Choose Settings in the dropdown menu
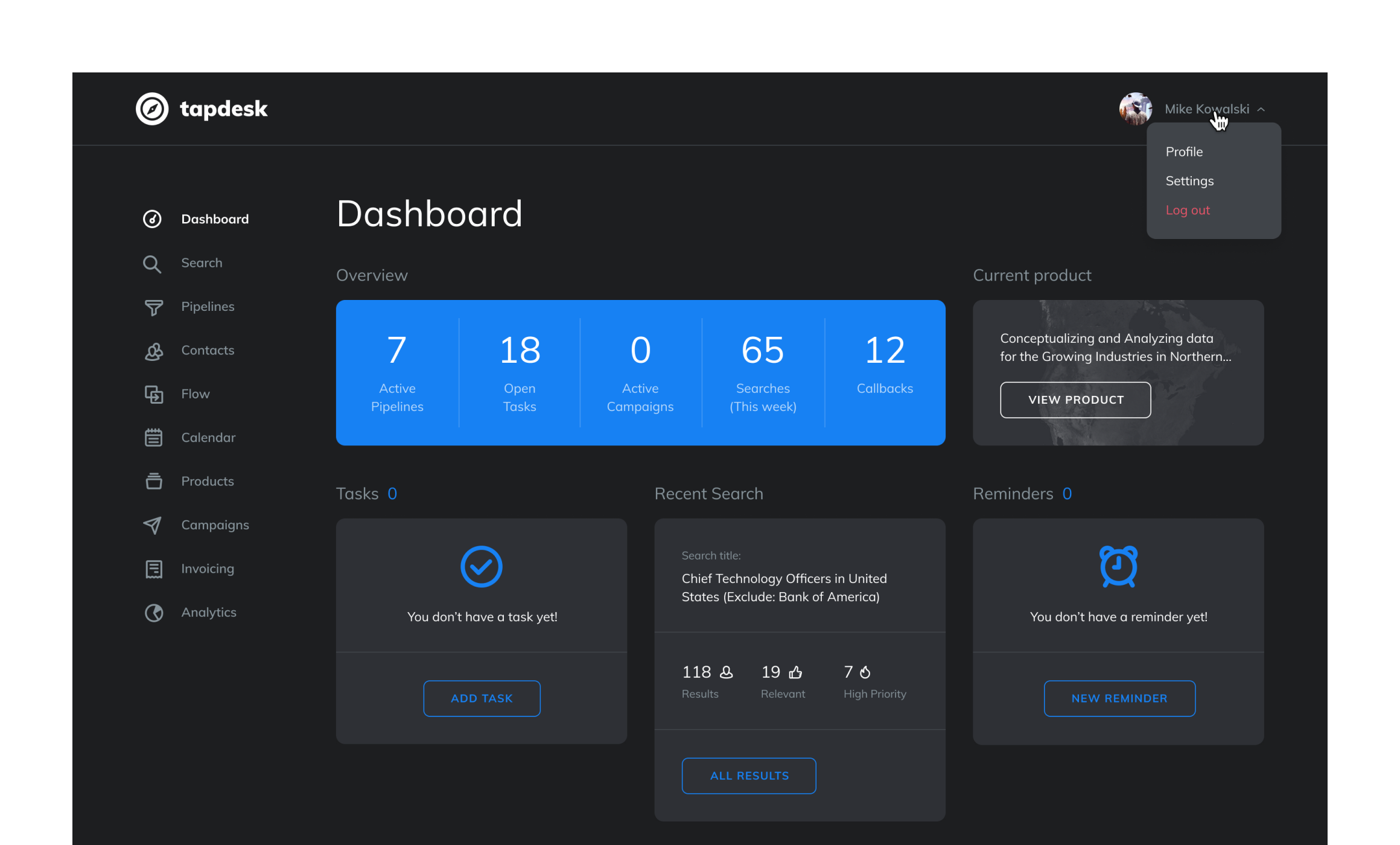The image size is (1400, 845). [1189, 181]
